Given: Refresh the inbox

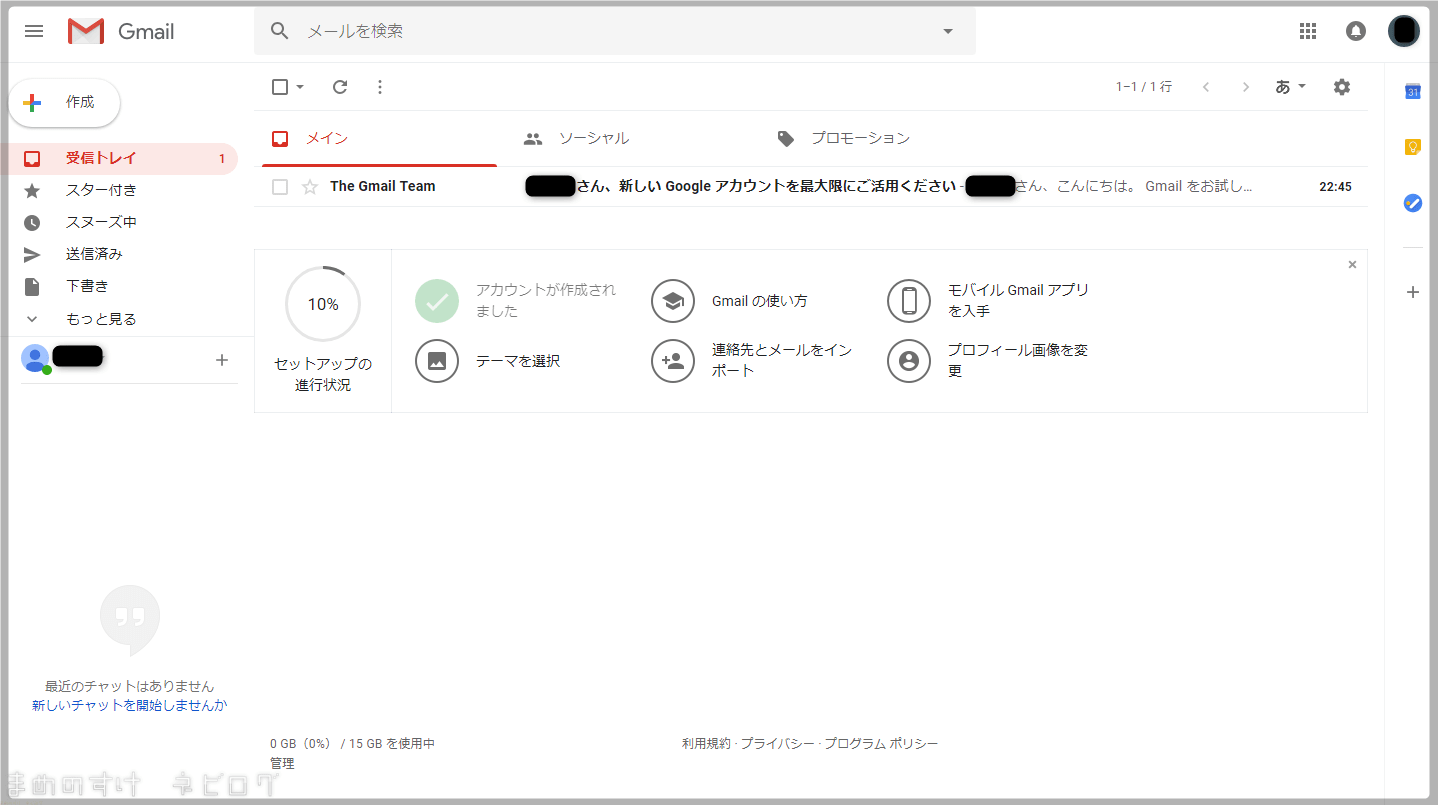Looking at the screenshot, I should (x=340, y=87).
